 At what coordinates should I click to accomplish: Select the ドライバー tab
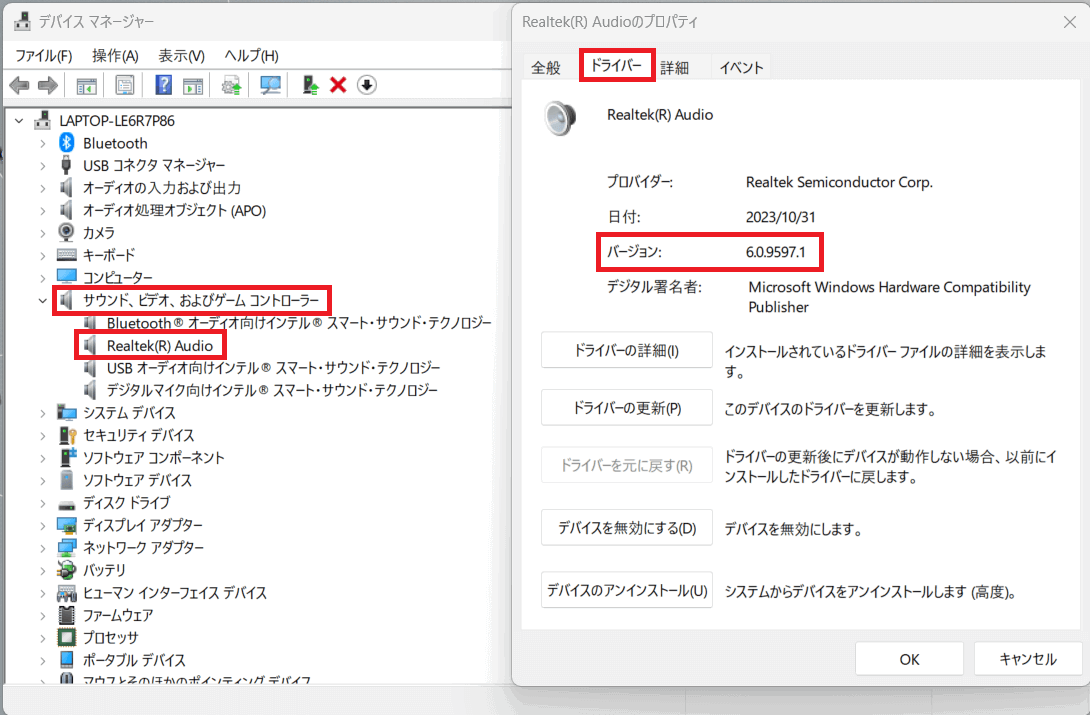pos(617,65)
